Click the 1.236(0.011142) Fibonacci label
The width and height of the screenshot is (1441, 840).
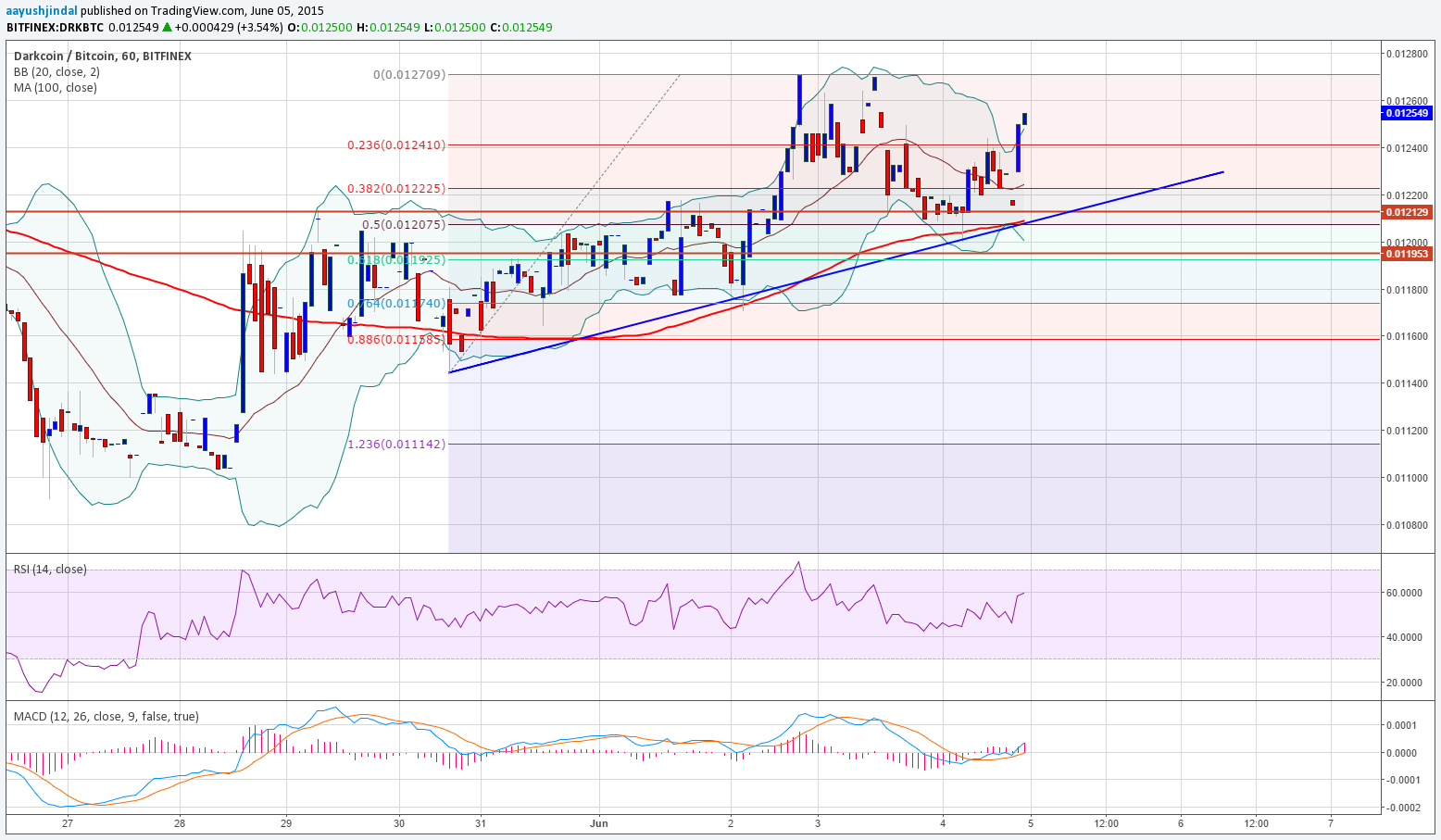pyautogui.click(x=396, y=444)
